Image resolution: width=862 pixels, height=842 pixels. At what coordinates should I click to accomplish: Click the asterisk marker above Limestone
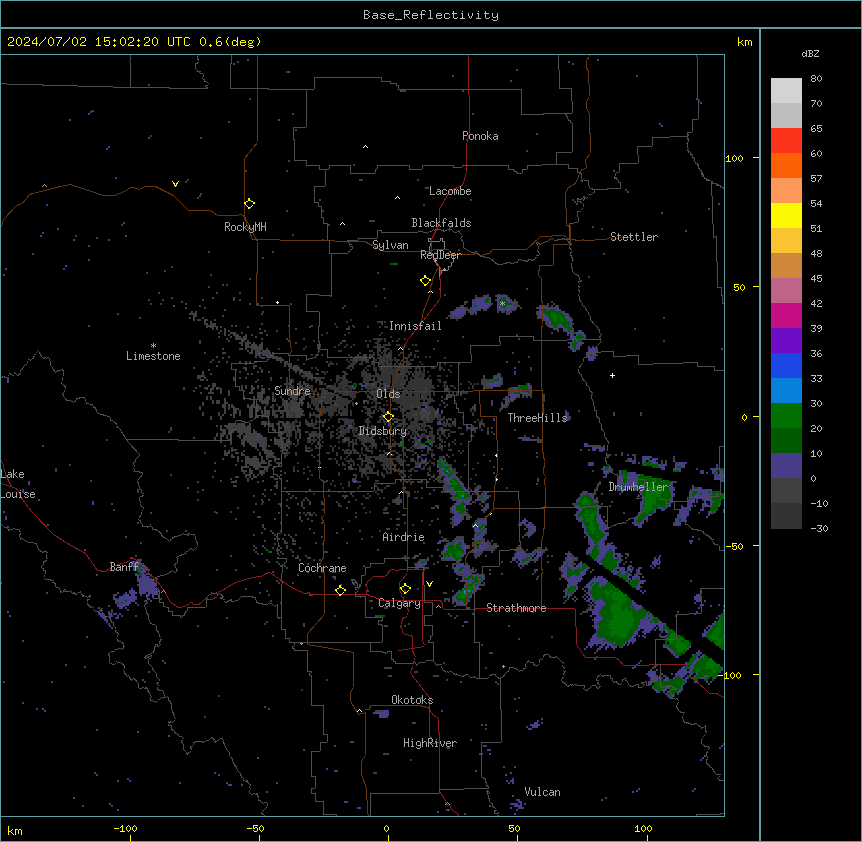153,345
